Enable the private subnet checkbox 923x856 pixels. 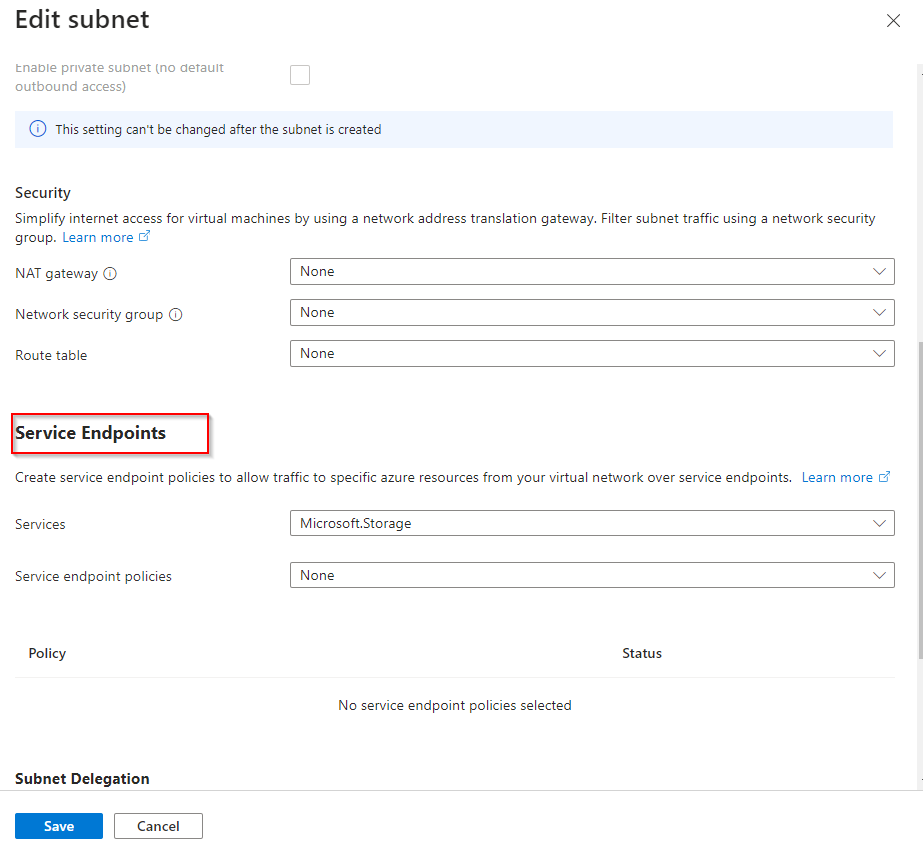(300, 75)
